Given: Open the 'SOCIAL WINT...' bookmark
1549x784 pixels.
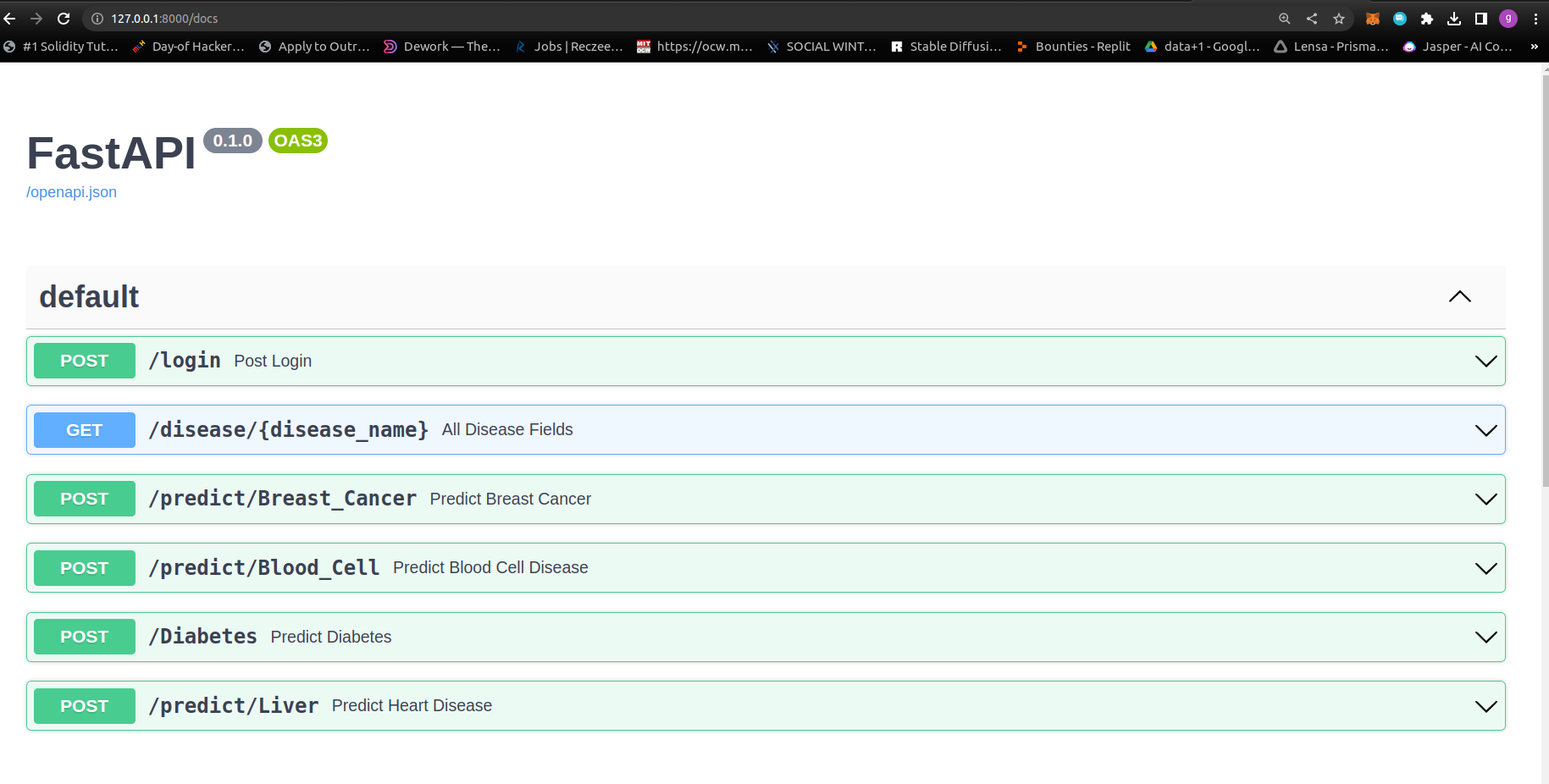Looking at the screenshot, I should [822, 47].
